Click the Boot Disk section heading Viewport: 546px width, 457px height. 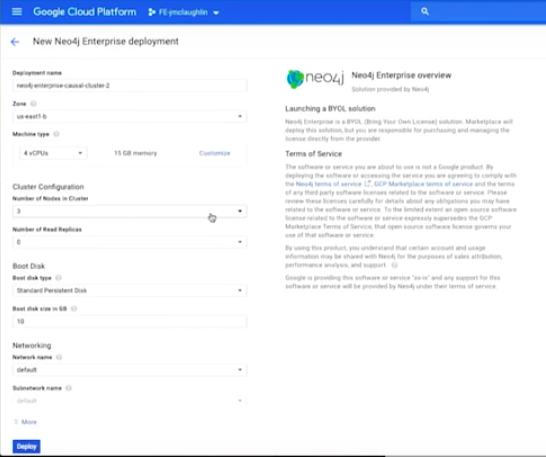coord(29,266)
